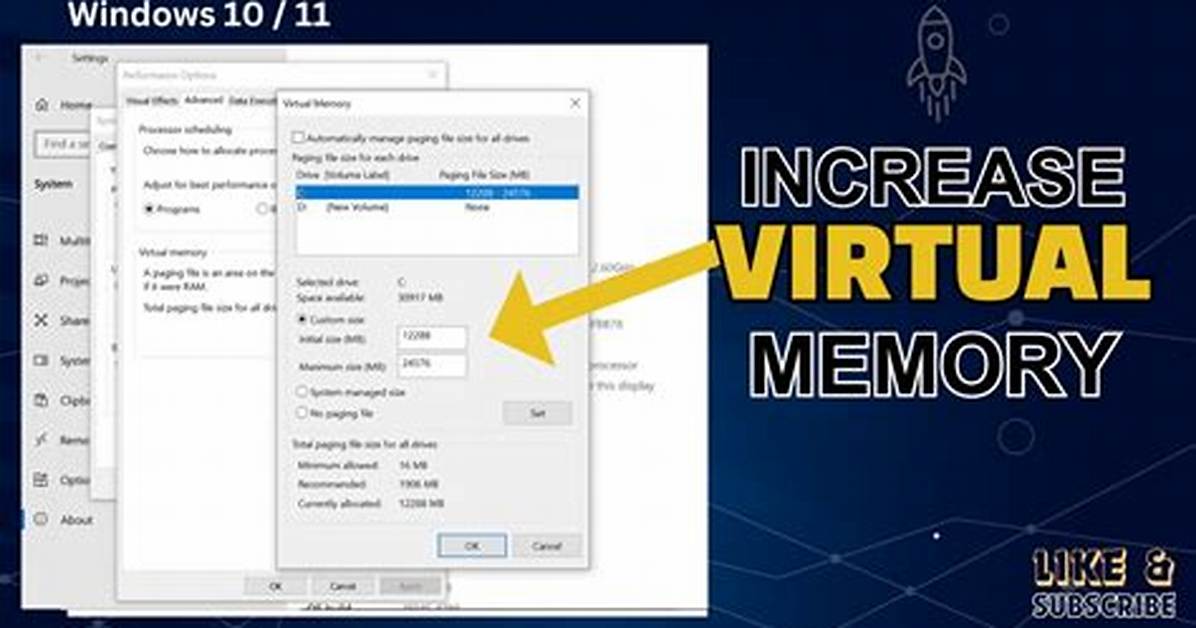Screen dimensions: 1196x628
Task: Open Optional features sidebar icon
Action: (41, 480)
